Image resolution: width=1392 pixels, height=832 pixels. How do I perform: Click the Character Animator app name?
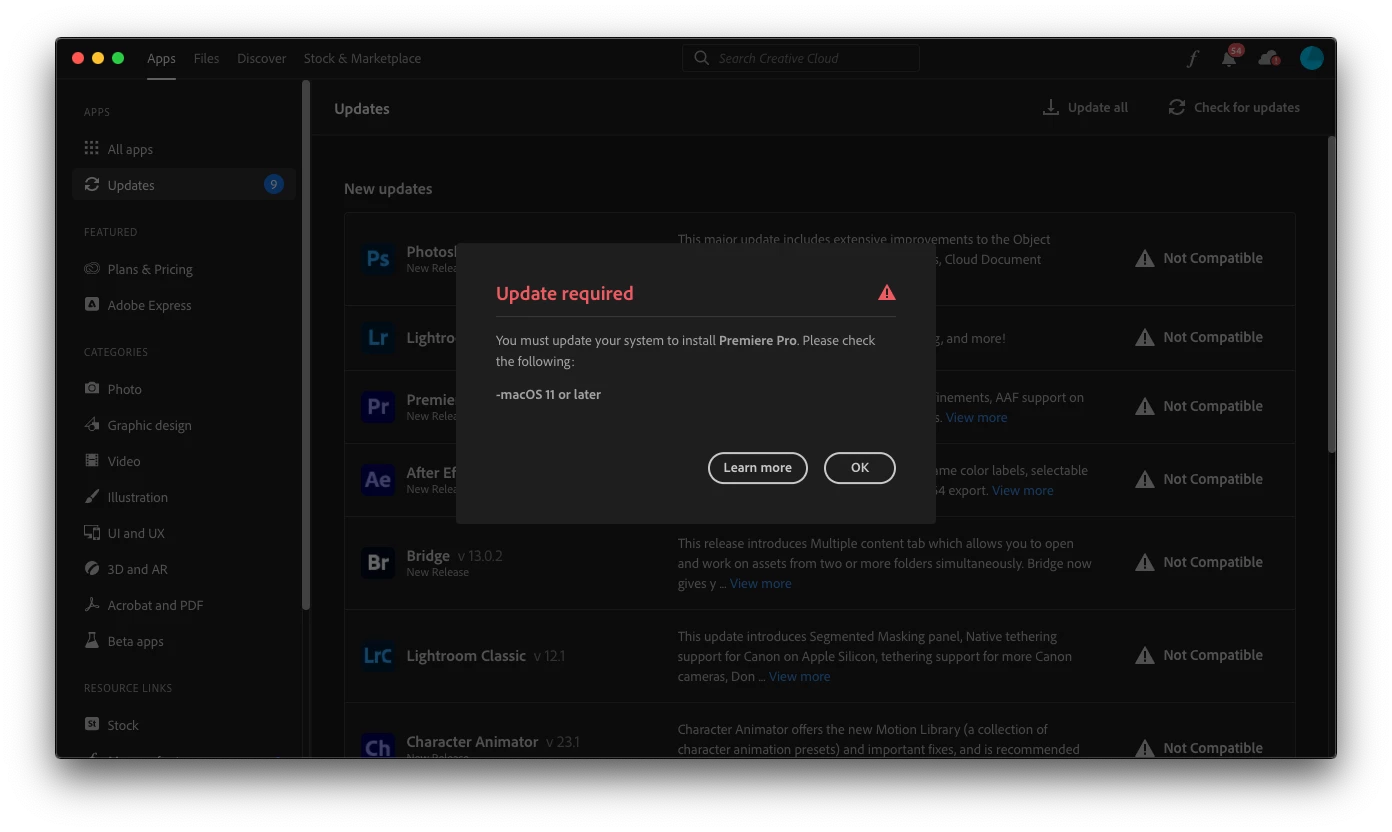click(472, 741)
